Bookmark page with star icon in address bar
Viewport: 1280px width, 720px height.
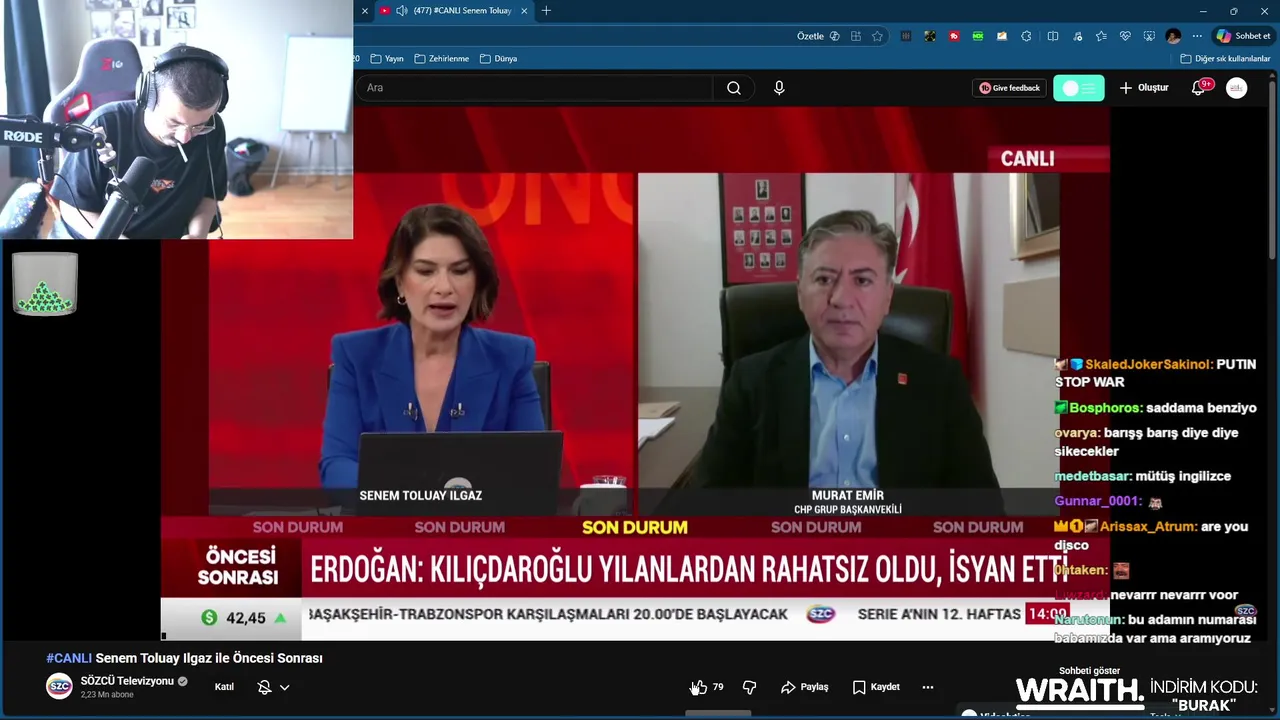(x=877, y=36)
